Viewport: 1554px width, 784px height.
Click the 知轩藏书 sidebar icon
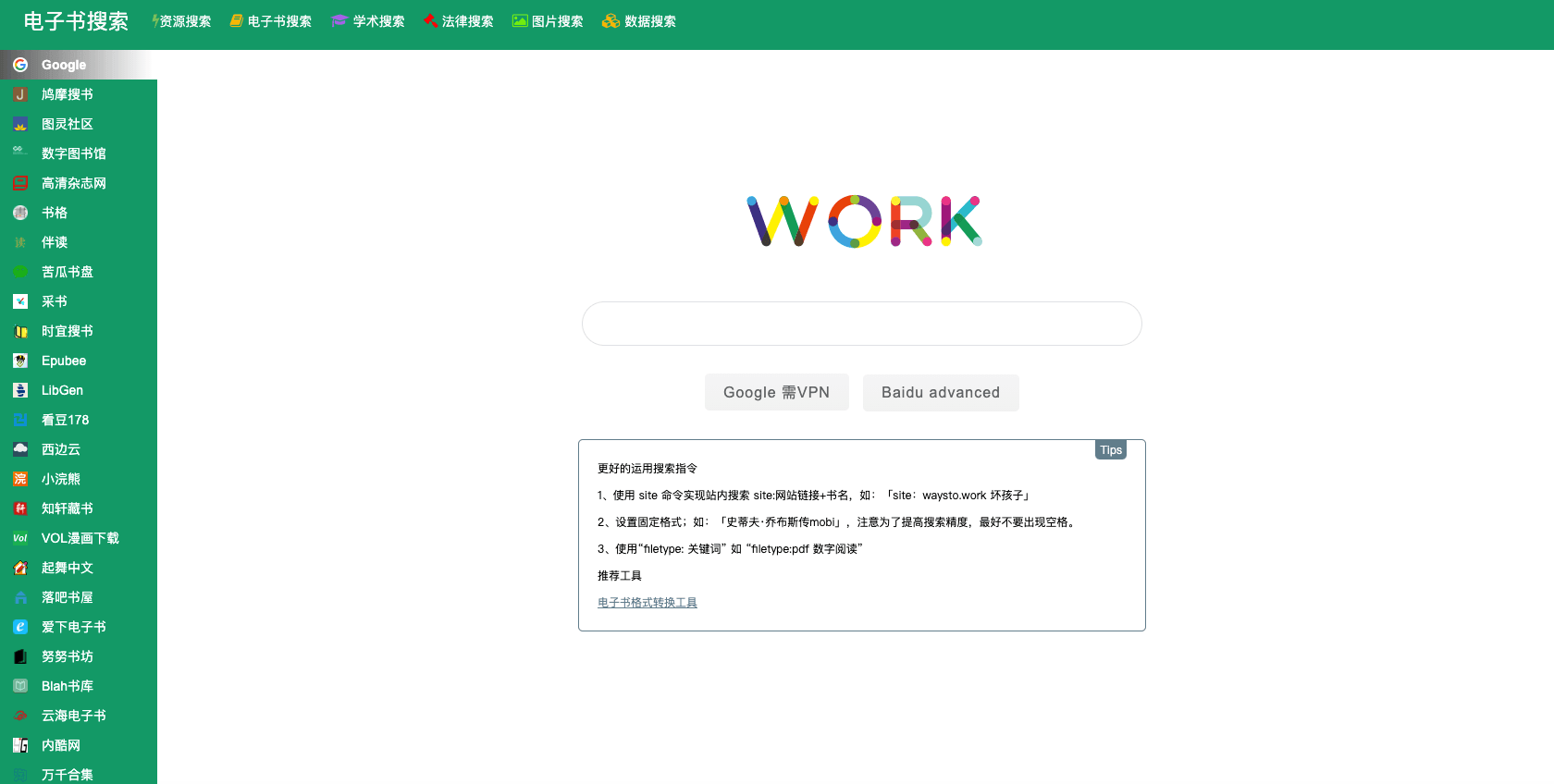20,508
